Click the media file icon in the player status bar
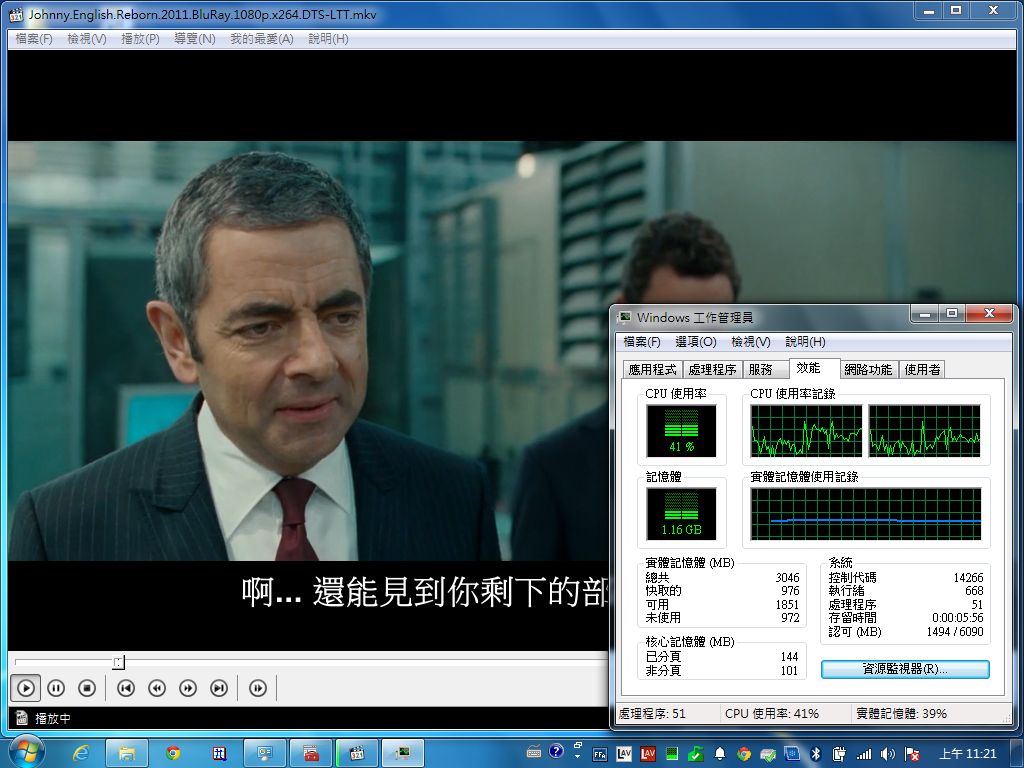The height and width of the screenshot is (768, 1024). click(22, 718)
